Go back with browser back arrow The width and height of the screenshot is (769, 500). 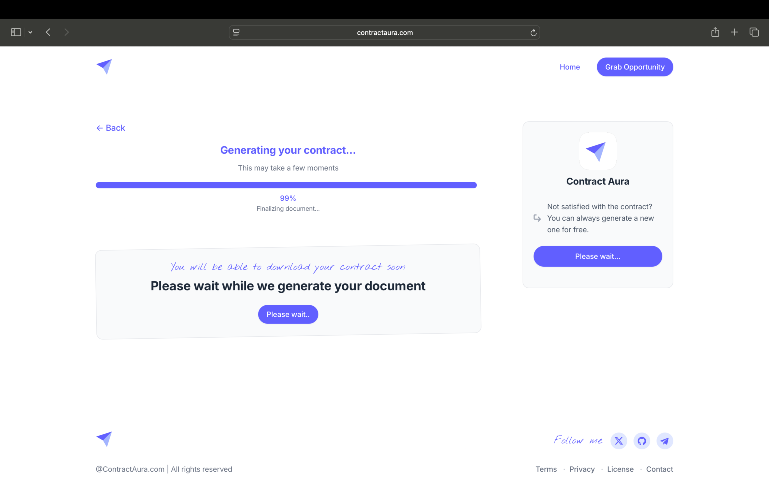point(48,32)
